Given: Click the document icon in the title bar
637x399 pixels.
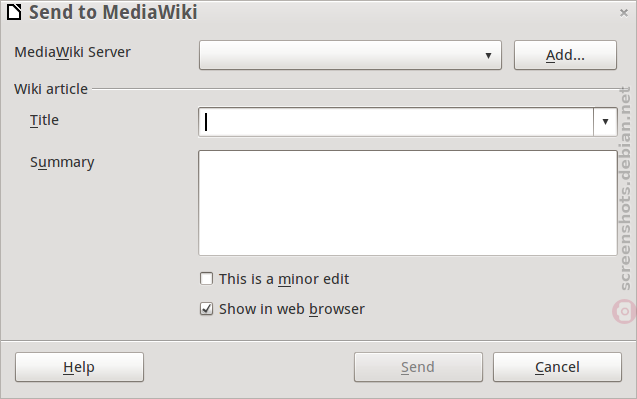Looking at the screenshot, I should coord(14,12).
